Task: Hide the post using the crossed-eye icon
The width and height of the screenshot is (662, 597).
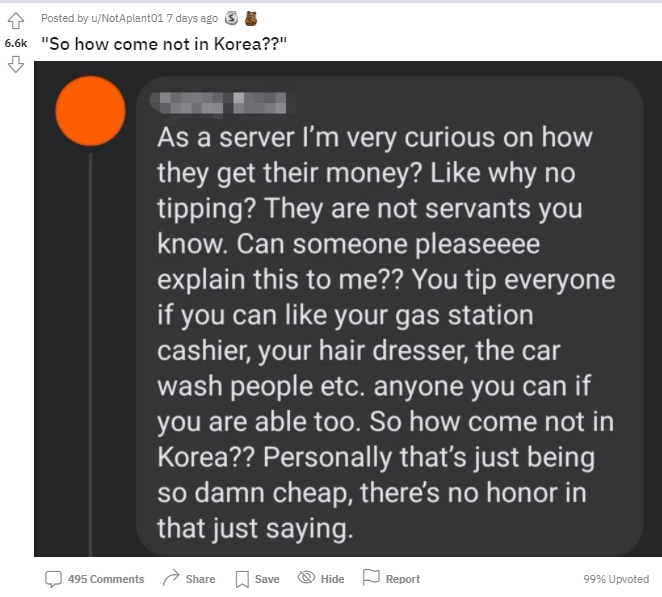Action: [307, 577]
